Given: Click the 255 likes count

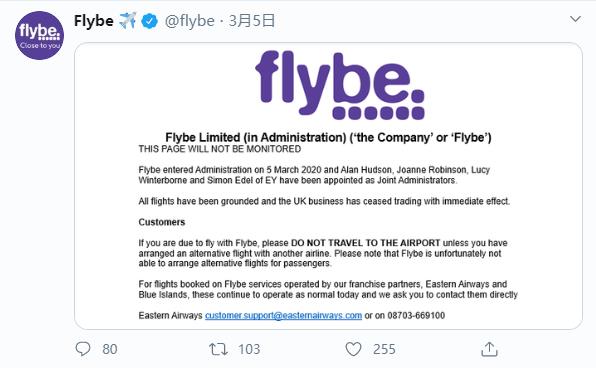Looking at the screenshot, I should [384, 349].
